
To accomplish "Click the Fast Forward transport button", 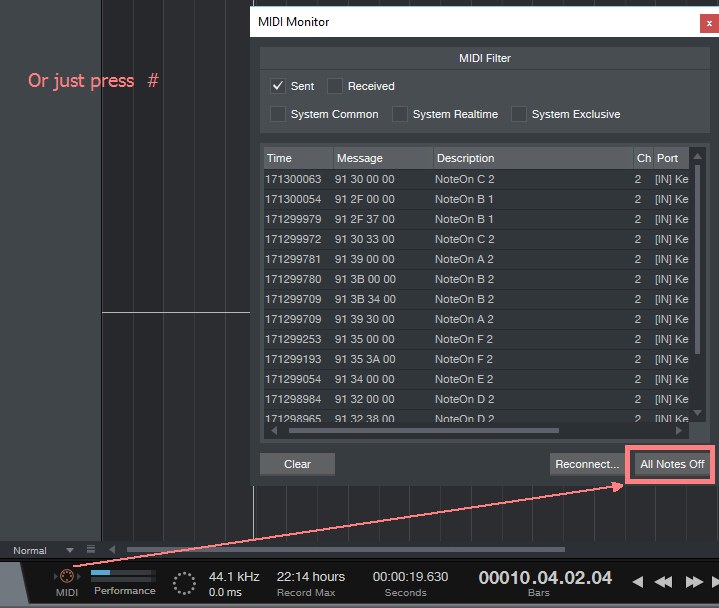I will [694, 582].
